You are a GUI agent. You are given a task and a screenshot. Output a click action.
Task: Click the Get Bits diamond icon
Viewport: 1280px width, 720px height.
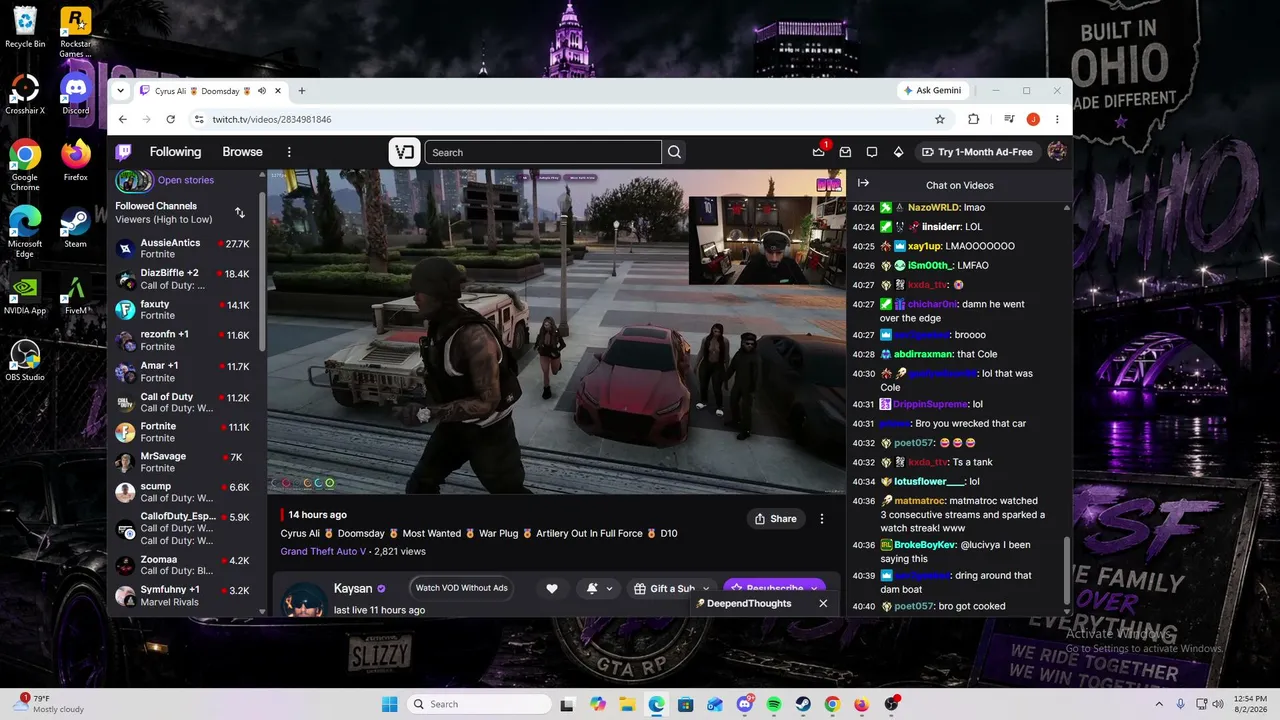coord(898,152)
